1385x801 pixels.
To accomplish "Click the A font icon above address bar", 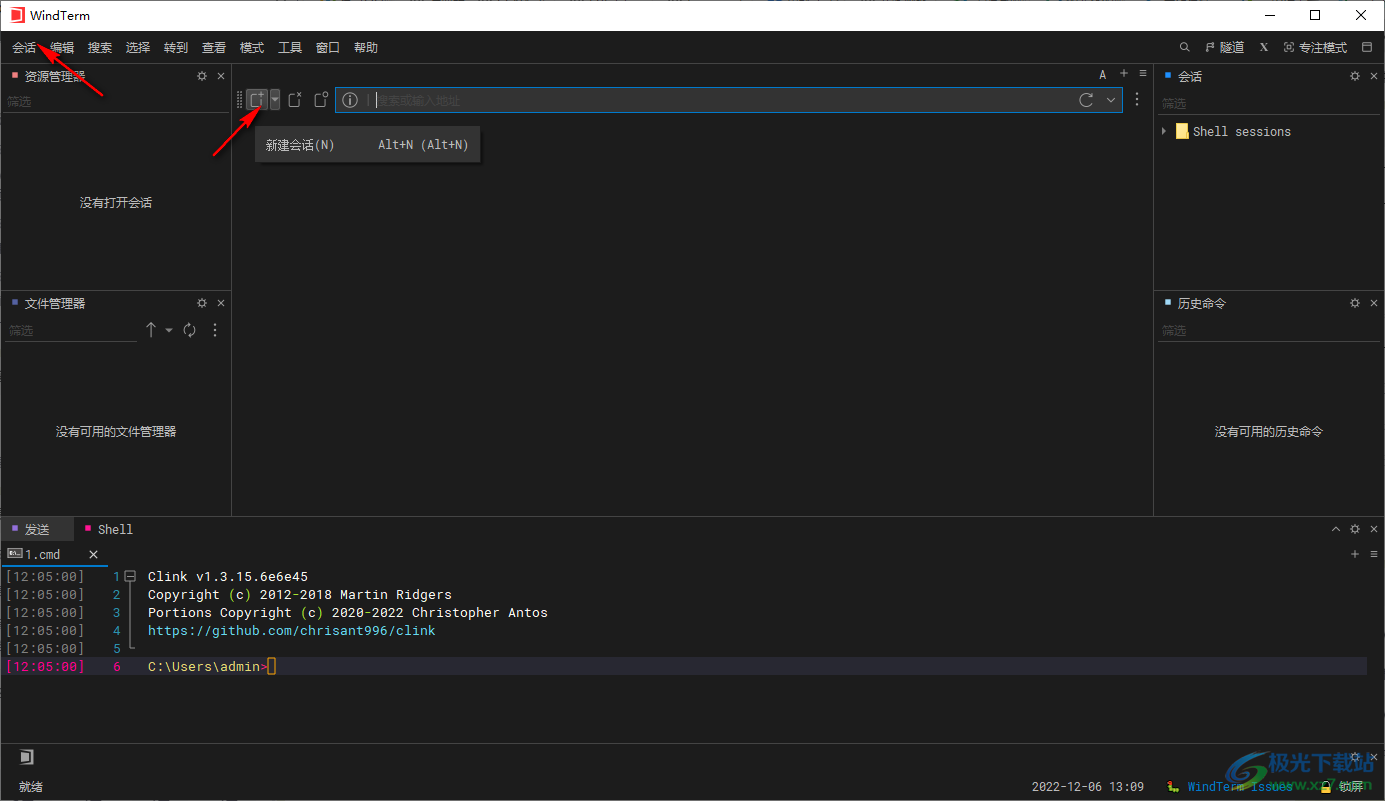I will (x=1103, y=74).
